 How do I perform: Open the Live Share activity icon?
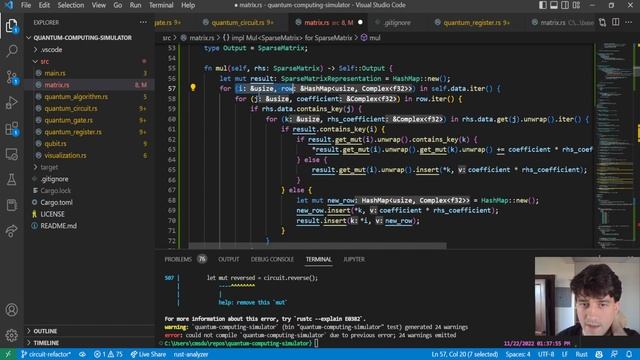tap(11, 231)
